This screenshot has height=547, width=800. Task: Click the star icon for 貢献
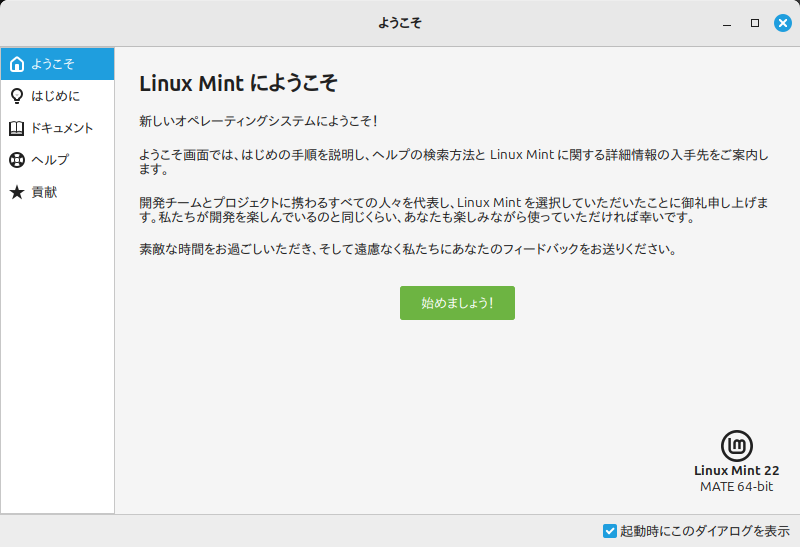16,192
